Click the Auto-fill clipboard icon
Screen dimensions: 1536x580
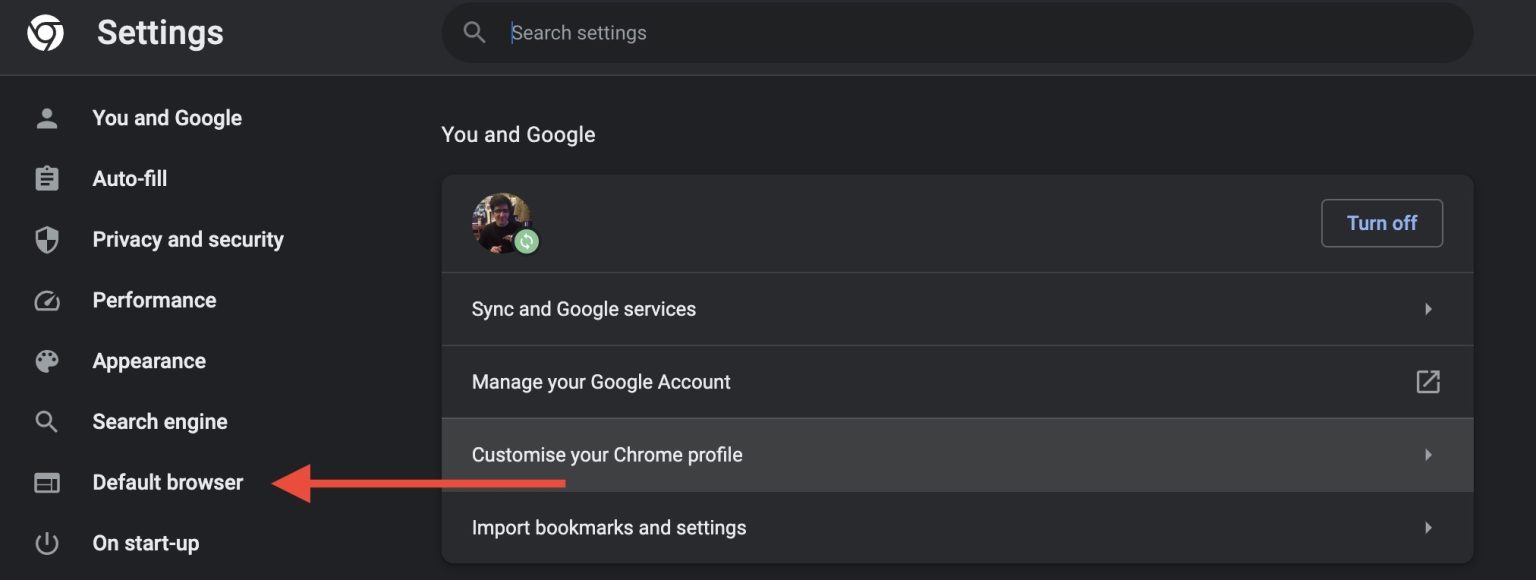tap(46, 178)
